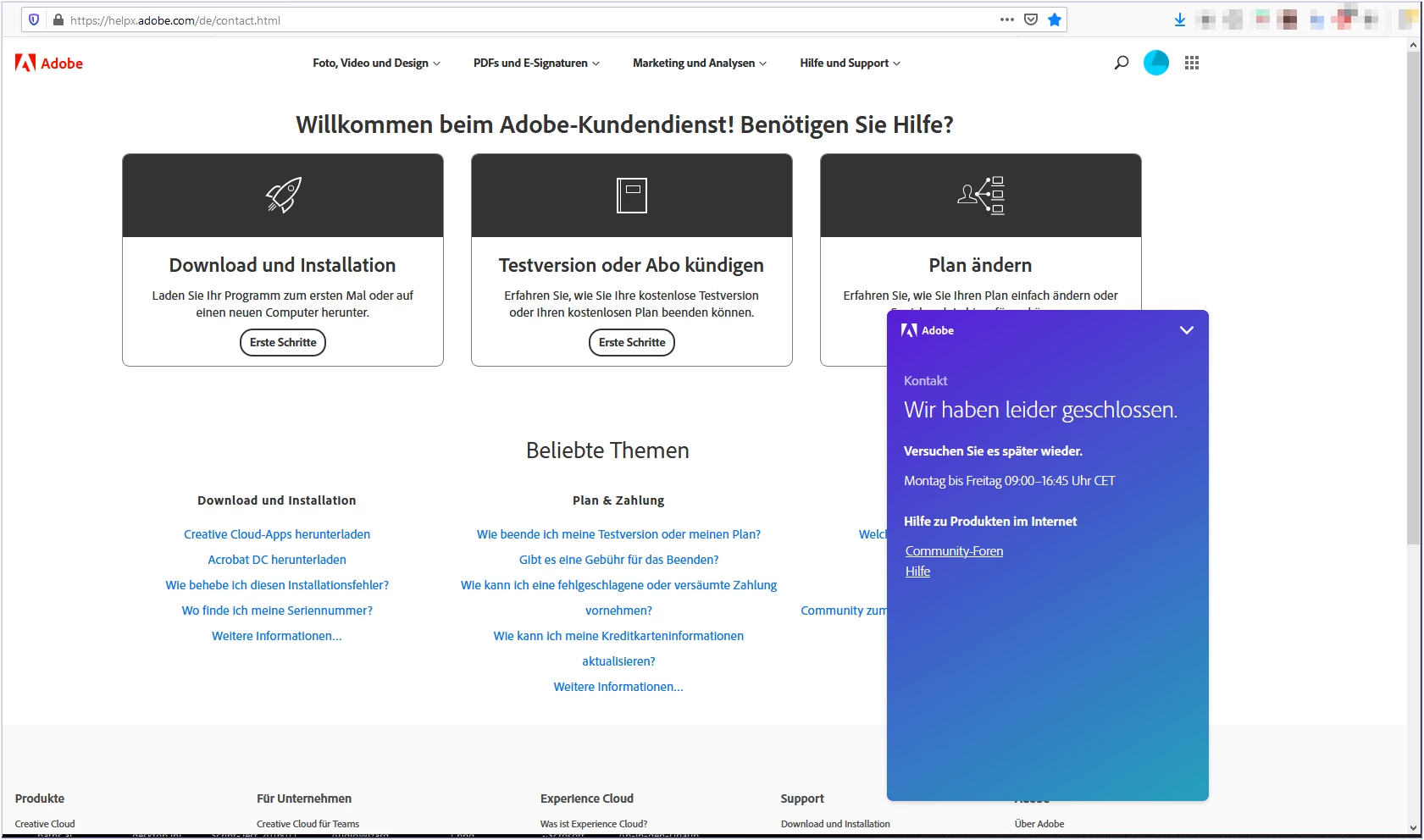This screenshot has width=1424, height=840.
Task: Open Kreditkarteninformationen aktualisieren link
Action: click(x=618, y=649)
